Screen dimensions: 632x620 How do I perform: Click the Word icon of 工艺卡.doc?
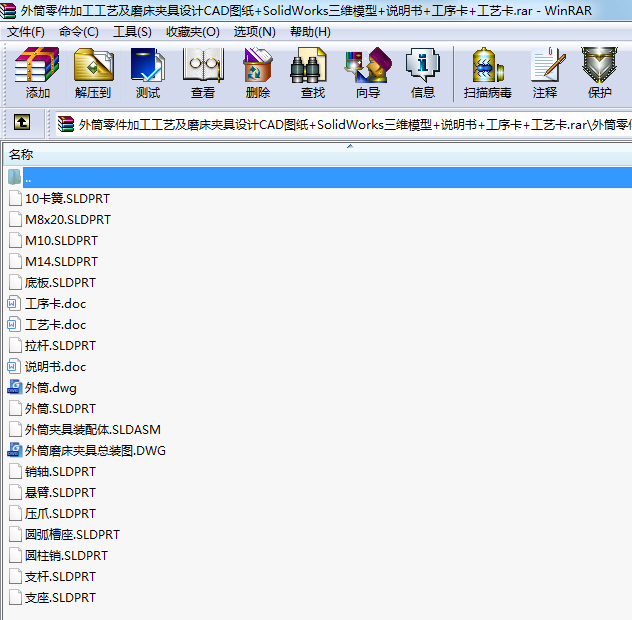[14, 324]
